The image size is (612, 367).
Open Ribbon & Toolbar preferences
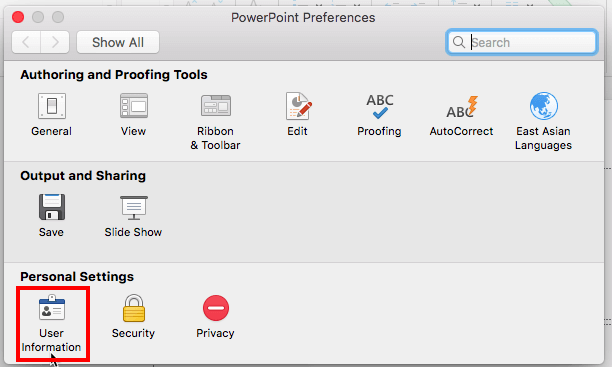pyautogui.click(x=215, y=121)
